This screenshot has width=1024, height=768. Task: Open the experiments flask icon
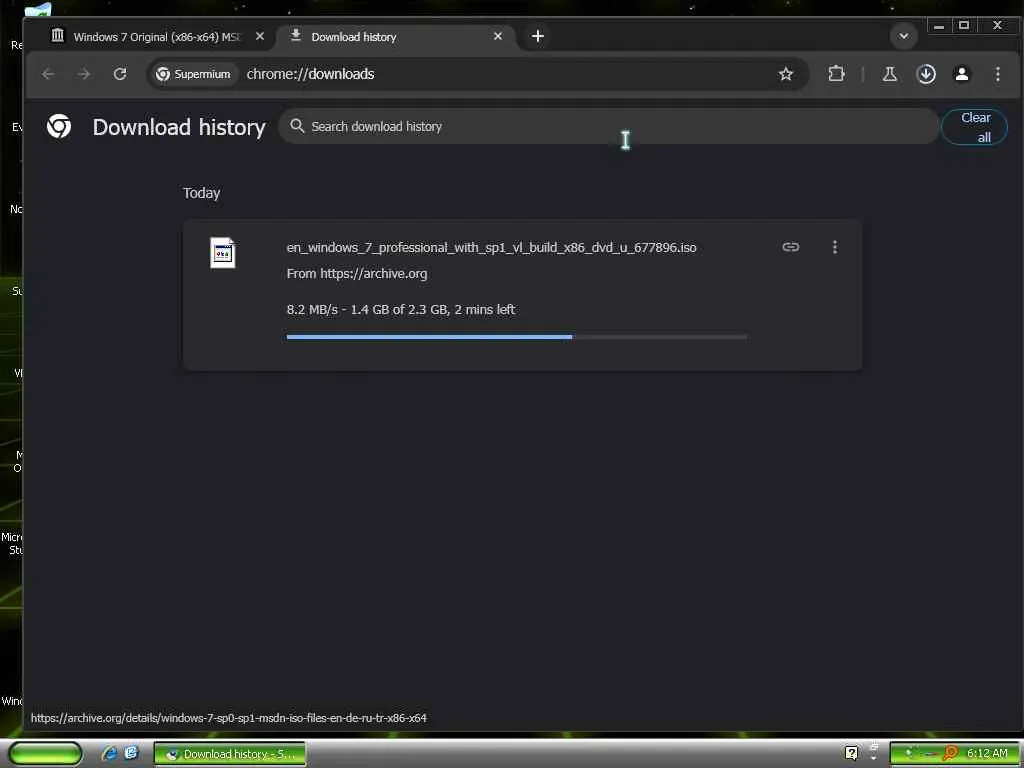(x=889, y=74)
